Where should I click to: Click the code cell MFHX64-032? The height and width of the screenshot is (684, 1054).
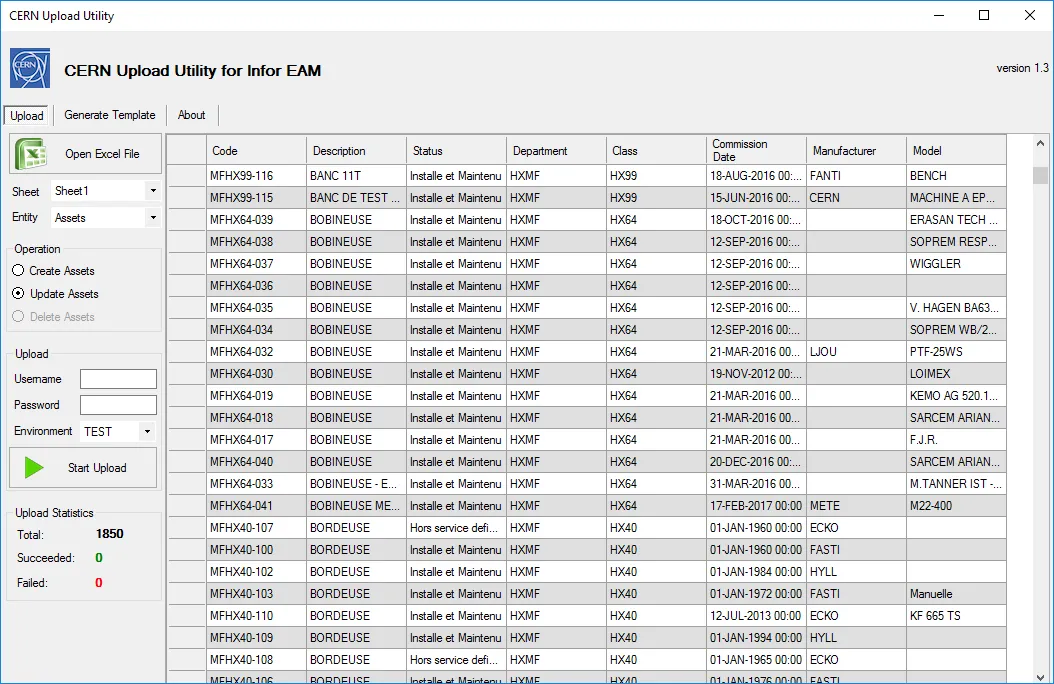[x=256, y=351]
